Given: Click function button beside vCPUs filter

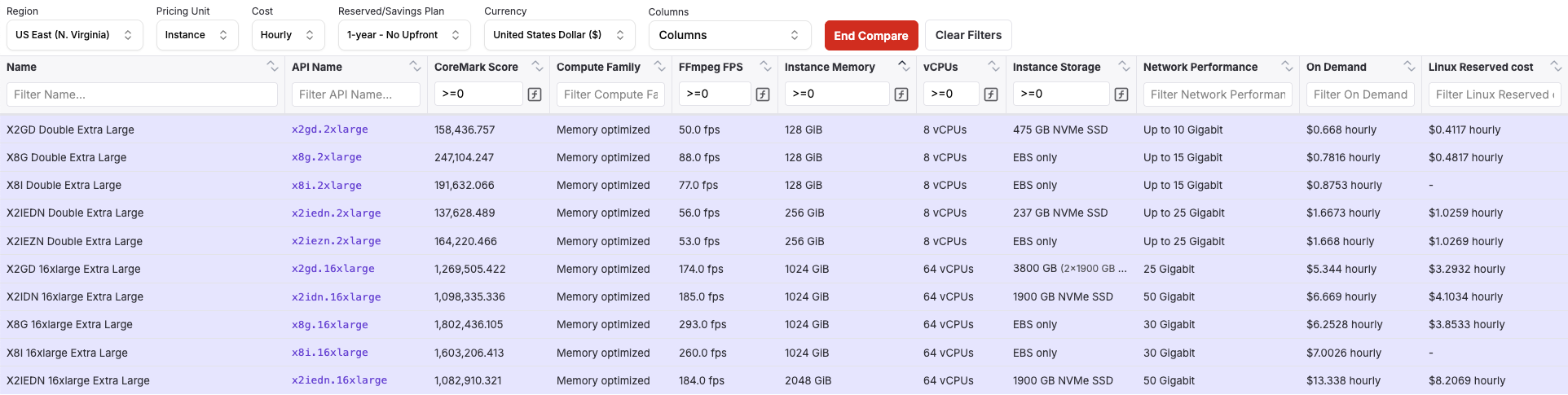Looking at the screenshot, I should pyautogui.click(x=991, y=94).
